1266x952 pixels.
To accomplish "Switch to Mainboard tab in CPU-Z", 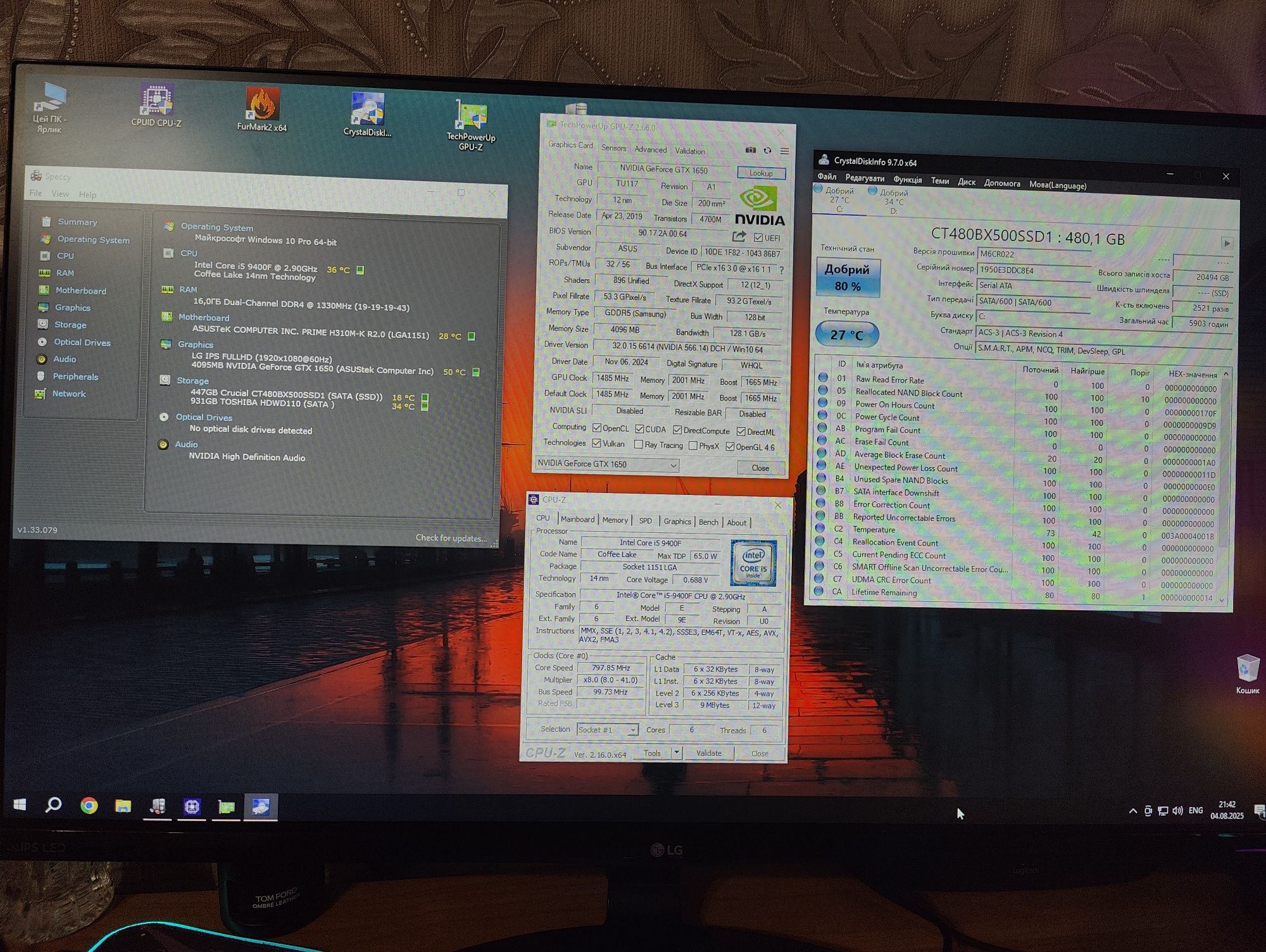I will click(577, 519).
